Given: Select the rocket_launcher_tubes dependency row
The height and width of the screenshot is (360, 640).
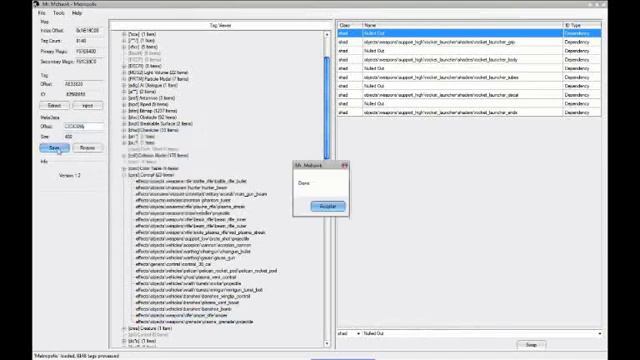Looking at the screenshot, I should point(469,78).
